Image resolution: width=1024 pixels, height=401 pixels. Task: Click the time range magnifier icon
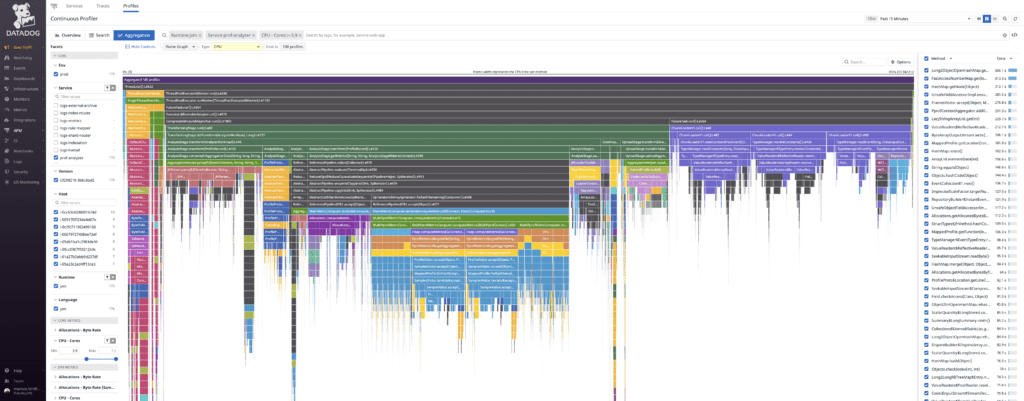(x=1005, y=19)
